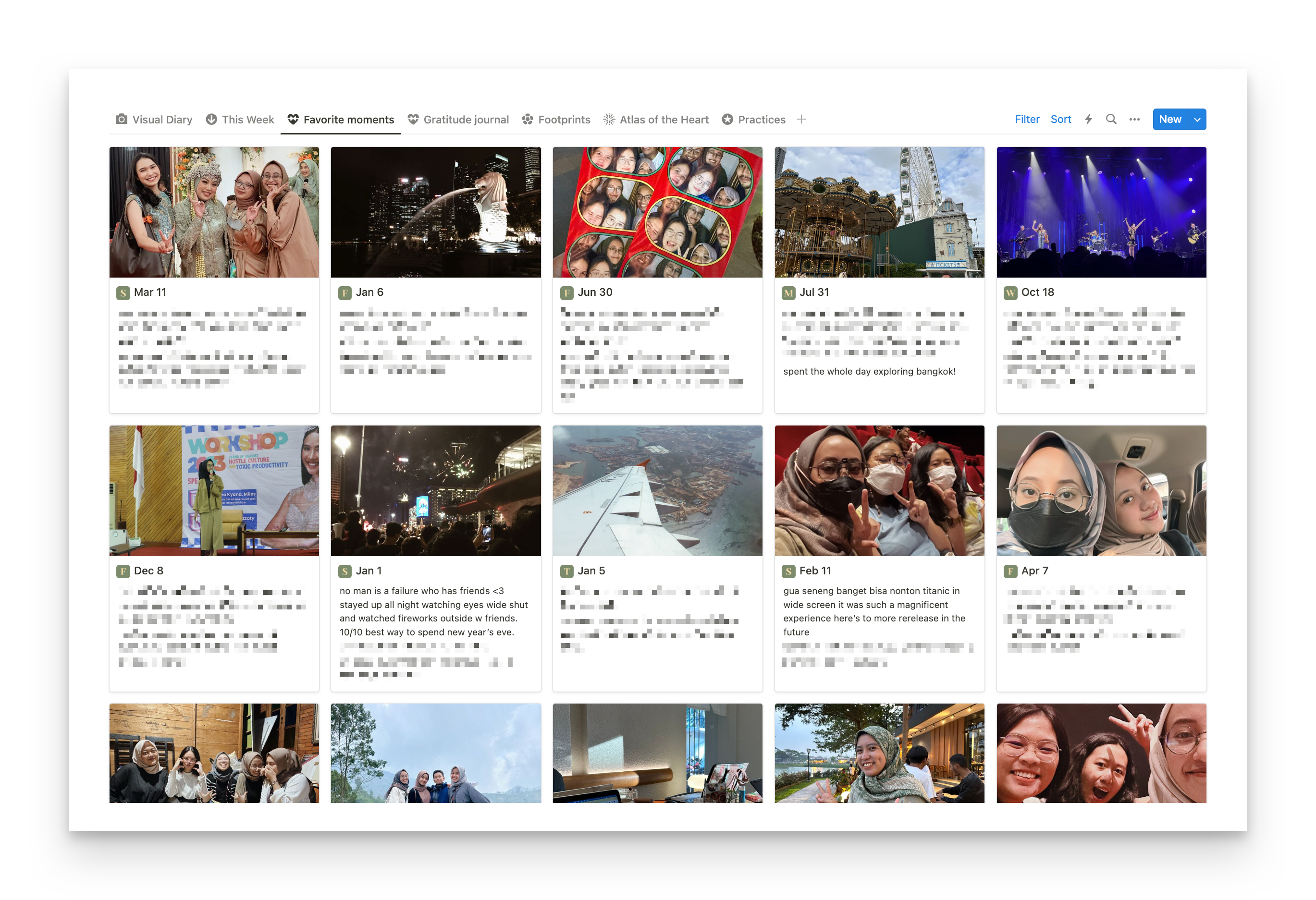Click the F page icon on Jan 6 card

coord(345,292)
